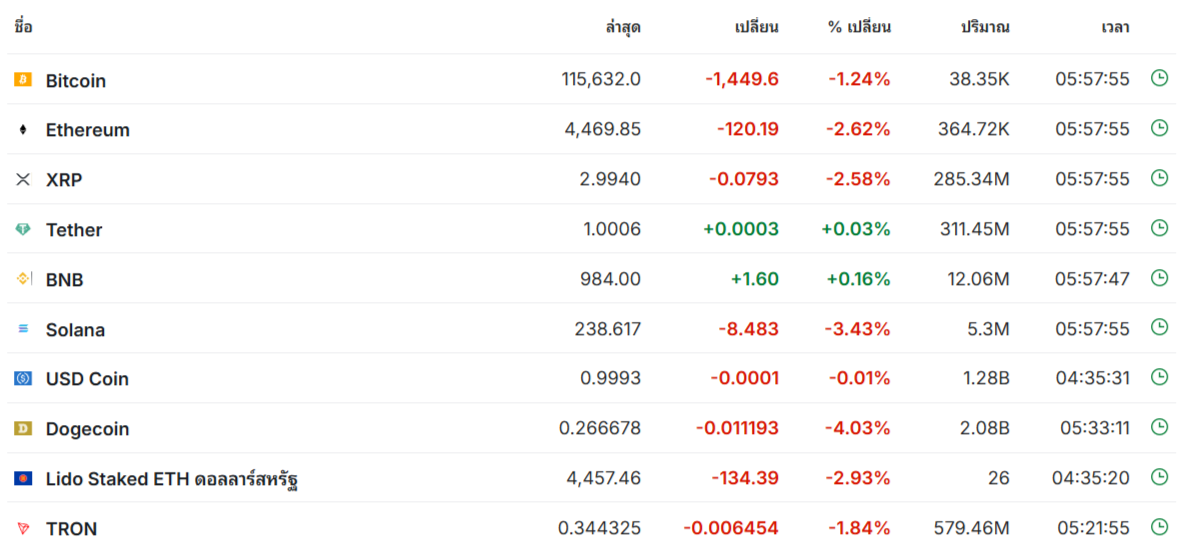Click the Dogecoin logo icon
This screenshot has height=547, width=1187.
coord(23,428)
